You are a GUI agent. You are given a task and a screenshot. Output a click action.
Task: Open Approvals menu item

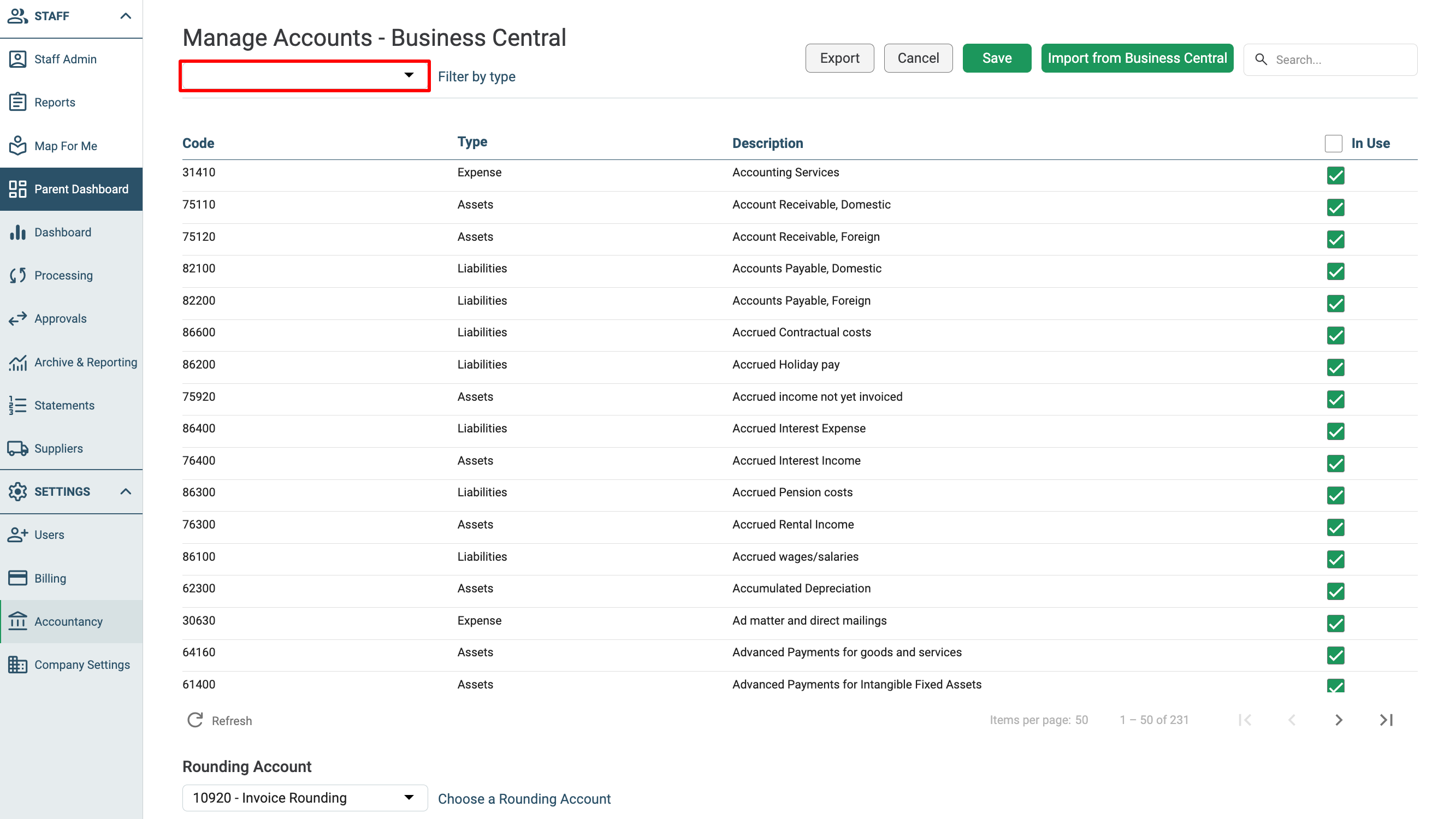(71, 319)
